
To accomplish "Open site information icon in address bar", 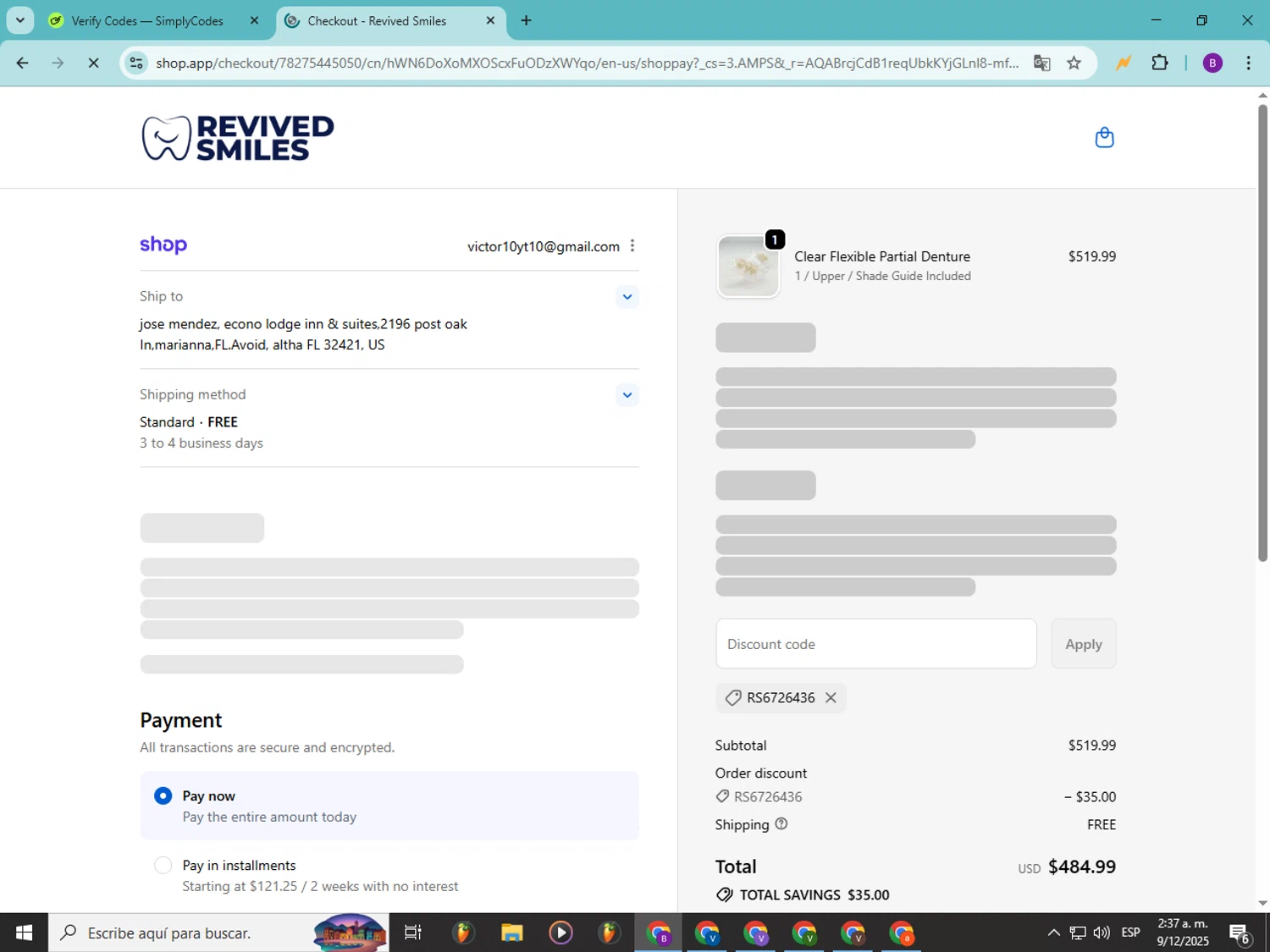I will click(136, 63).
